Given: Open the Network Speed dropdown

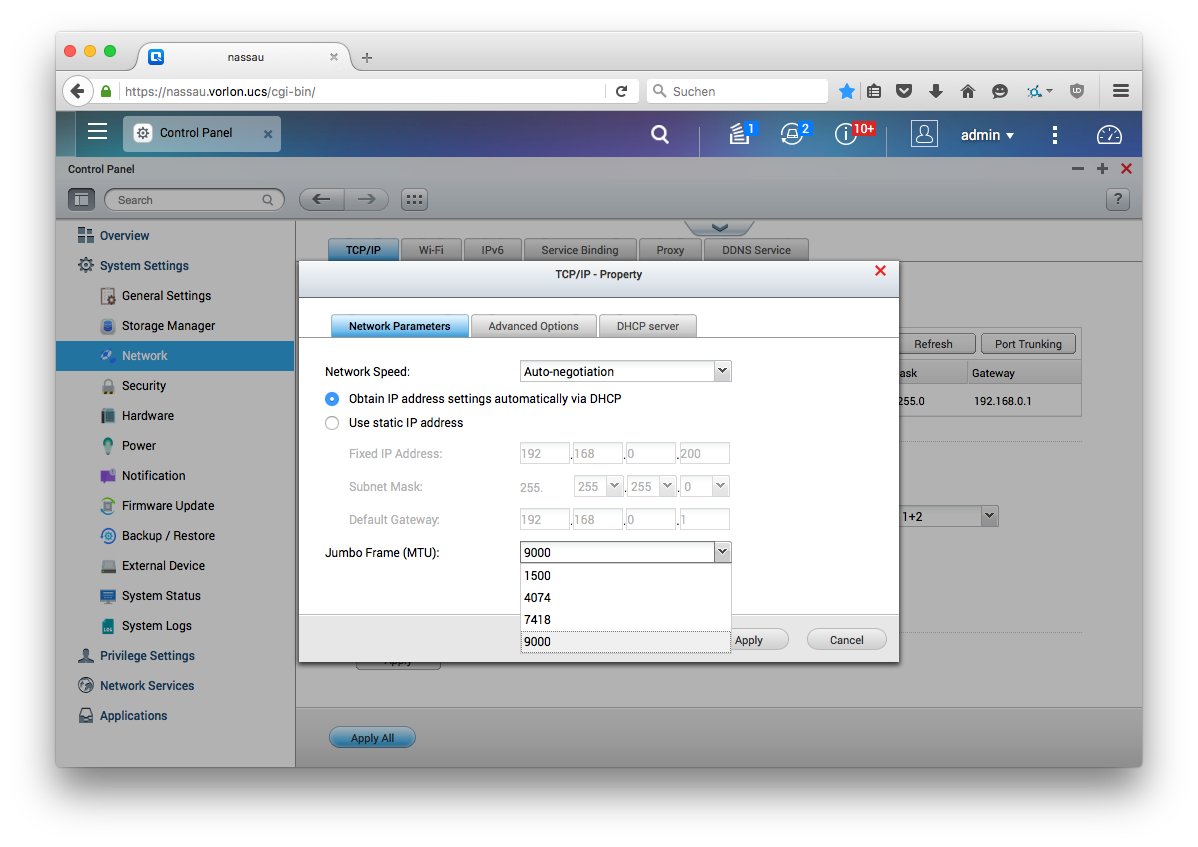Looking at the screenshot, I should tap(626, 371).
